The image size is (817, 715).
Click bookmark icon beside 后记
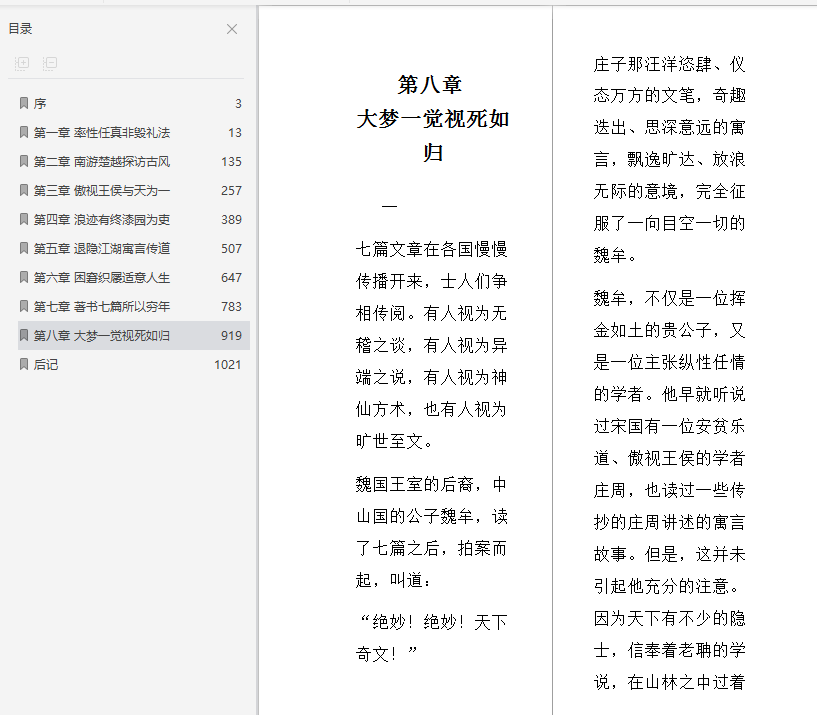coord(23,364)
